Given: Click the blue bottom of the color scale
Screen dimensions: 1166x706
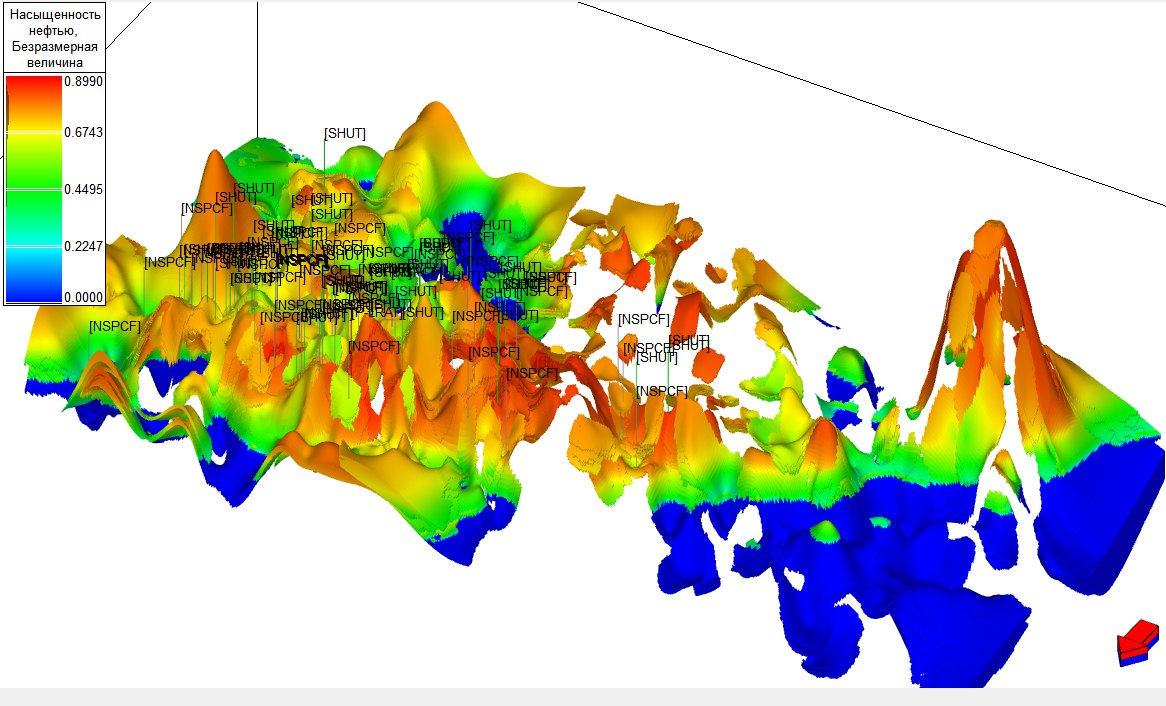Looking at the screenshot, I should pyautogui.click(x=34, y=292).
